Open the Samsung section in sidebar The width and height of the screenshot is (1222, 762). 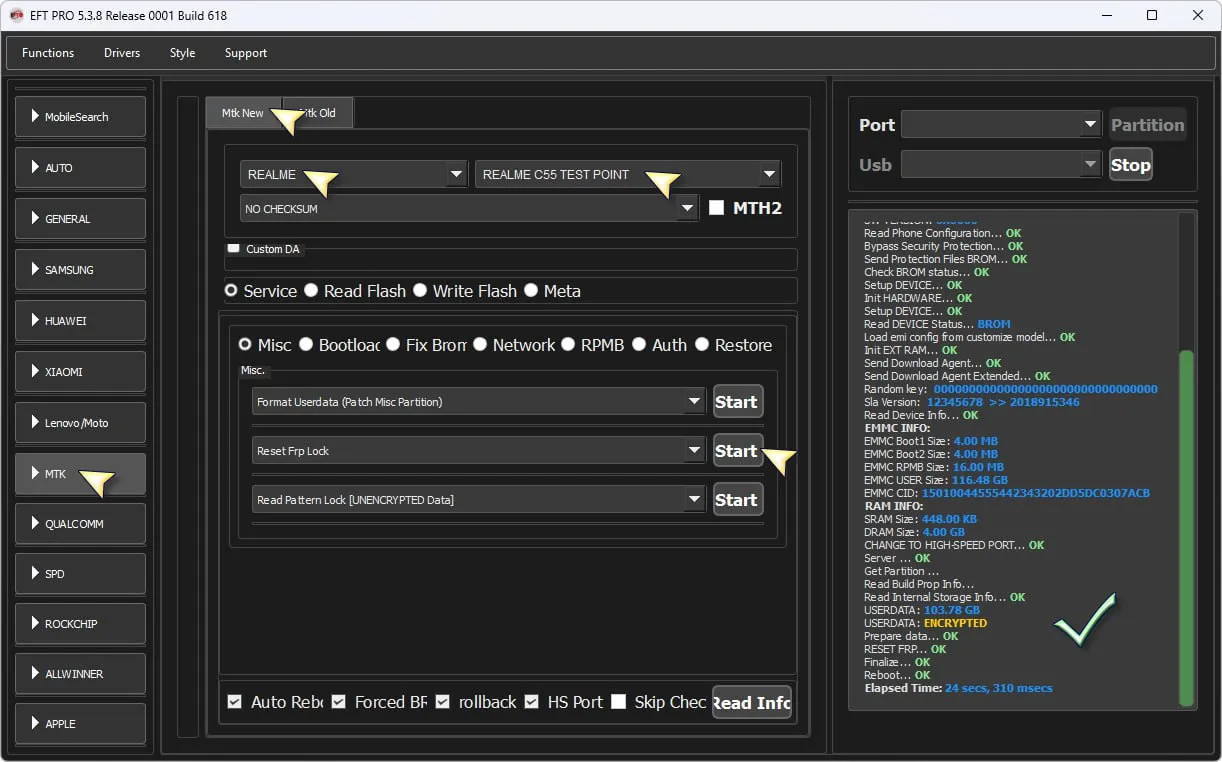[80, 270]
